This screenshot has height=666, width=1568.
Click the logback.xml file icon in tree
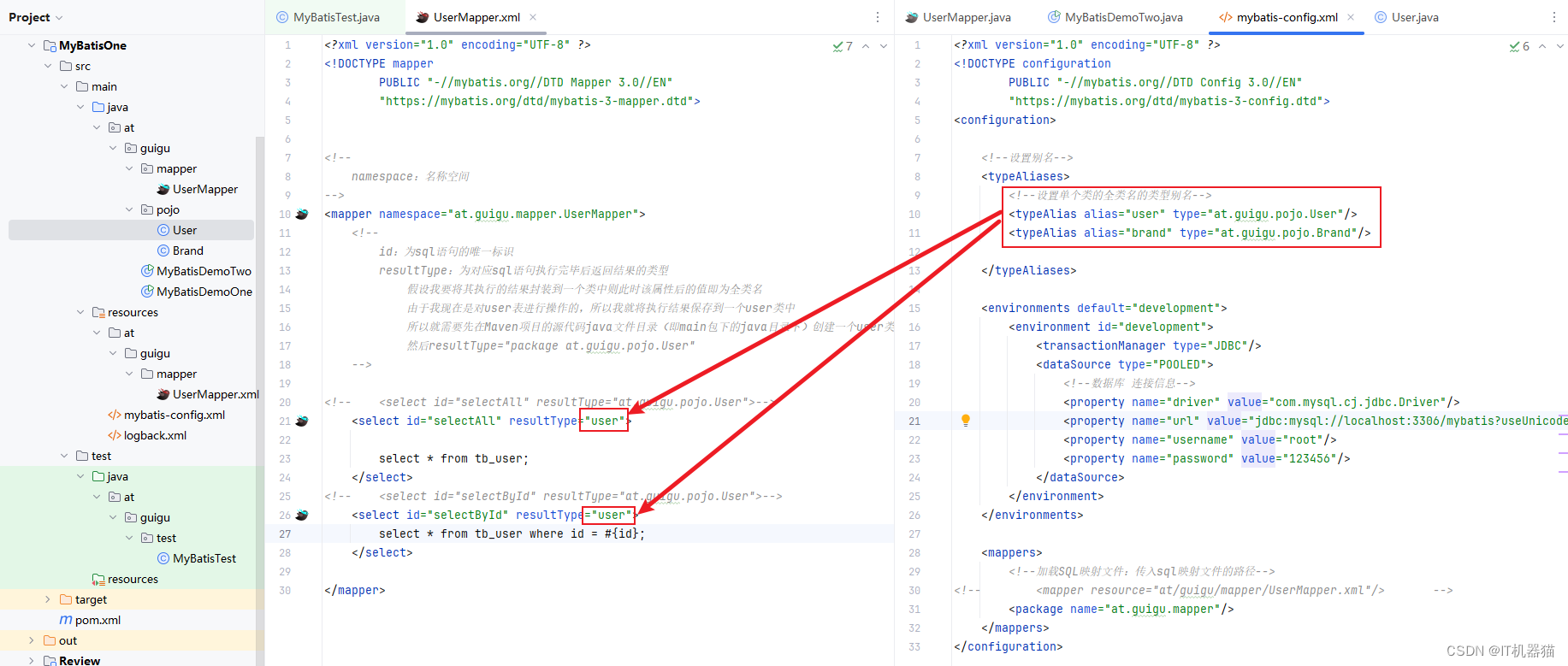point(114,435)
